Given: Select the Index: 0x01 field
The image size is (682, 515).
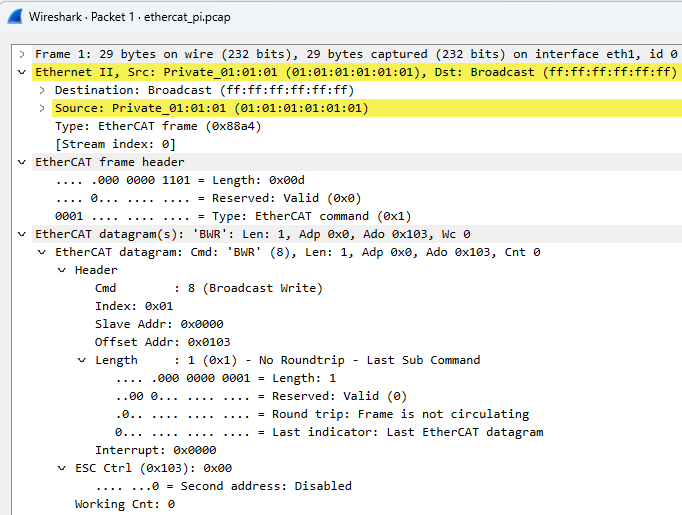Looking at the screenshot, I should tap(134, 306).
